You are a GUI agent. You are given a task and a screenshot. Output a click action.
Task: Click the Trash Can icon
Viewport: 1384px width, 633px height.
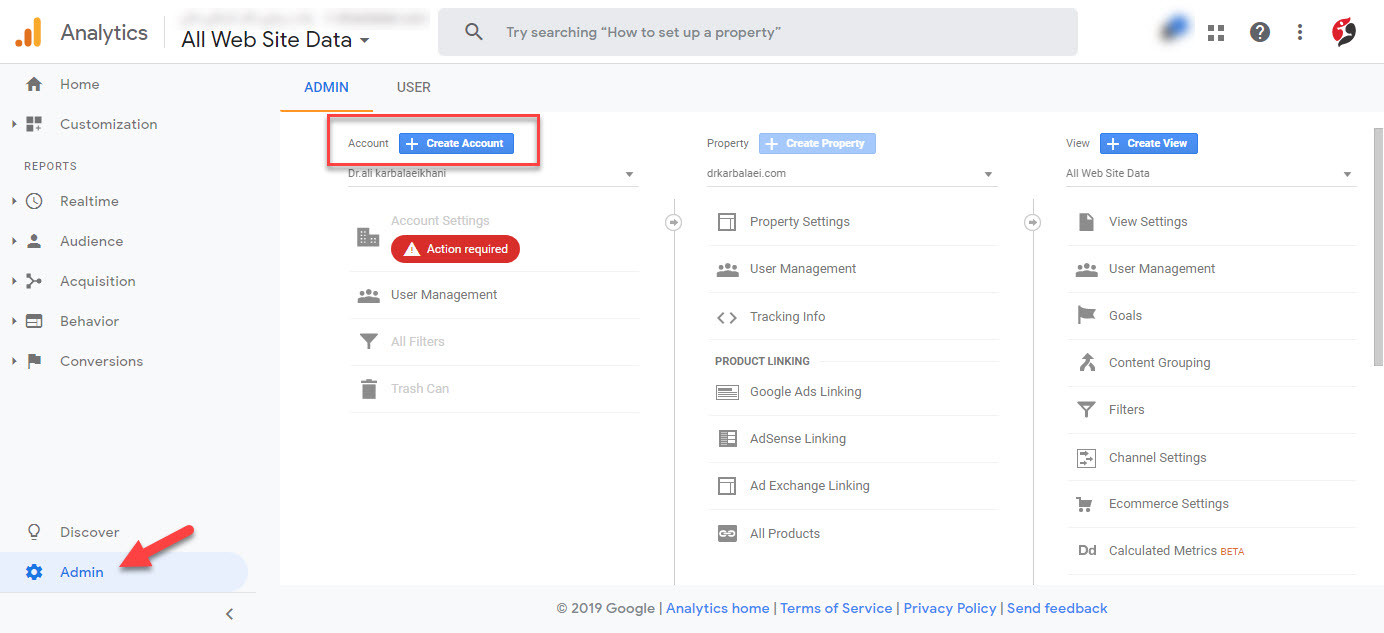click(x=369, y=389)
